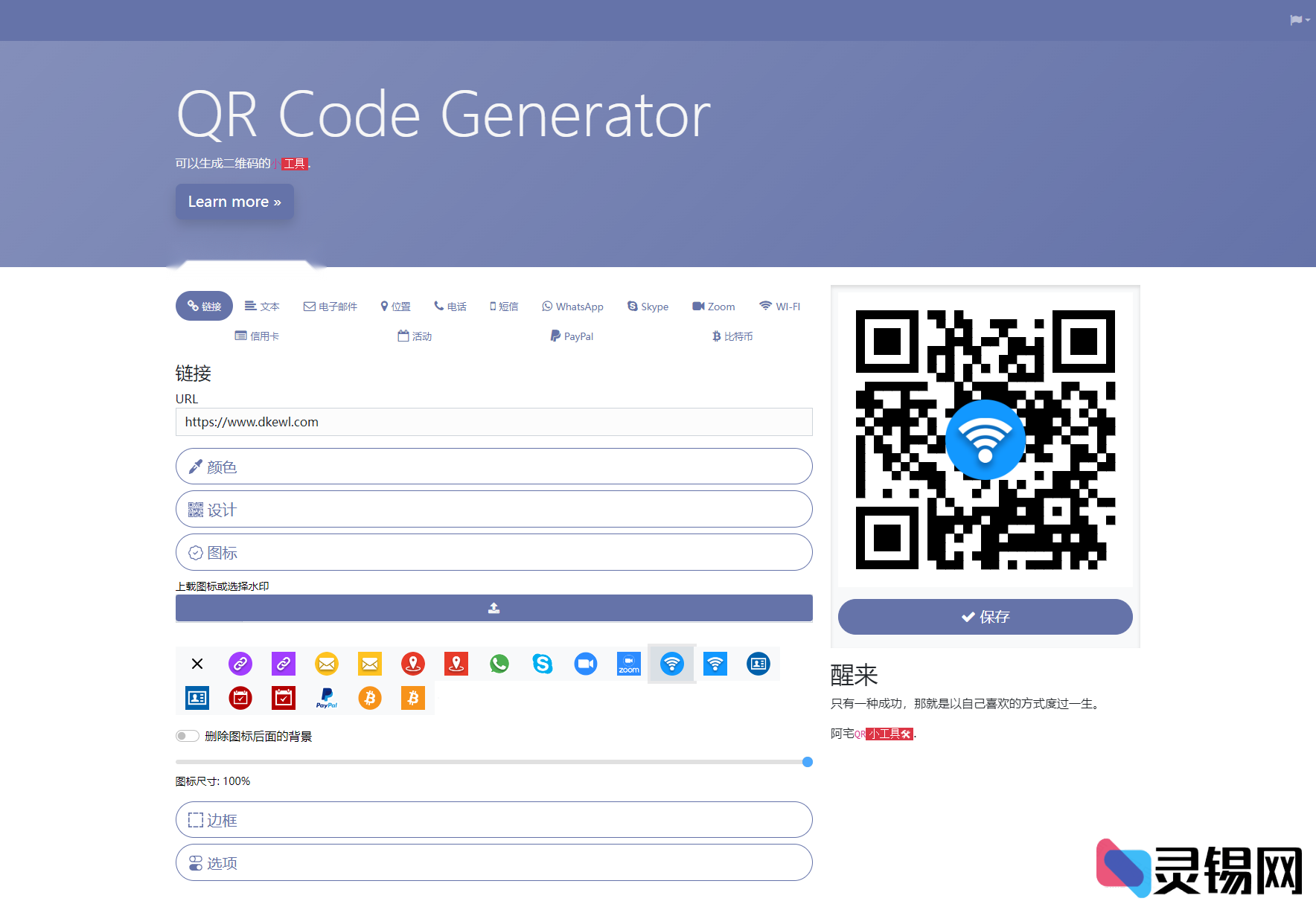Pick the square yellow envelope watermark icon
The width and height of the screenshot is (1316, 910).
[370, 664]
